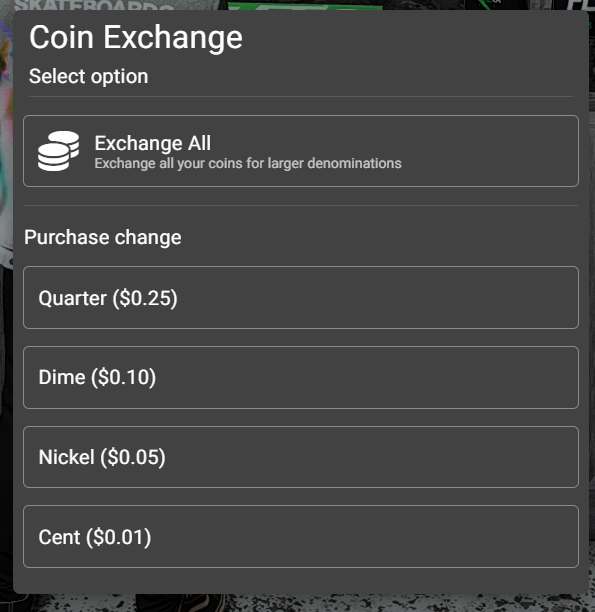Click the Select option subtitle
595x612 pixels.
(89, 76)
